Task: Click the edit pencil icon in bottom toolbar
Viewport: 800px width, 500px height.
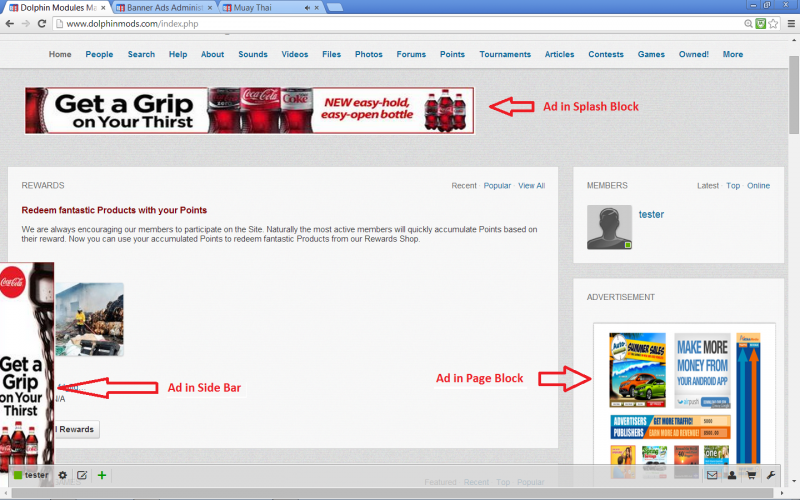Action: tap(82, 475)
